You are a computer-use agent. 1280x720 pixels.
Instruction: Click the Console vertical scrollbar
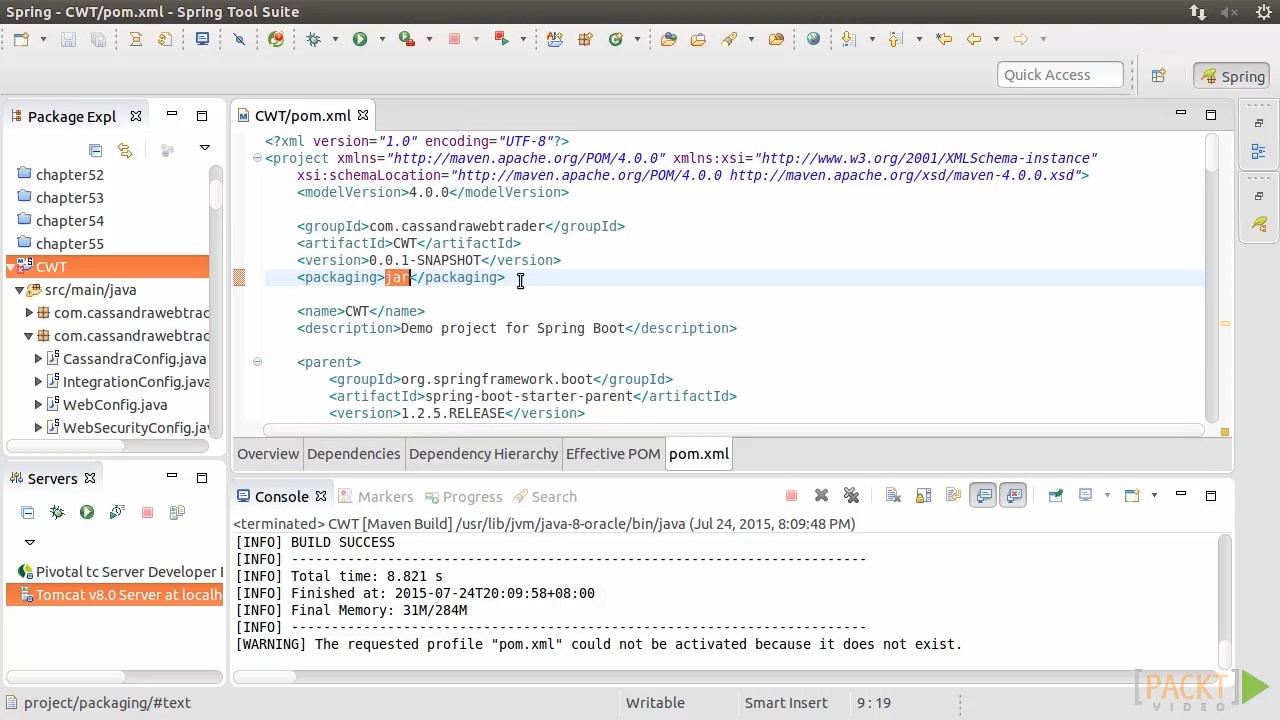[1224, 600]
